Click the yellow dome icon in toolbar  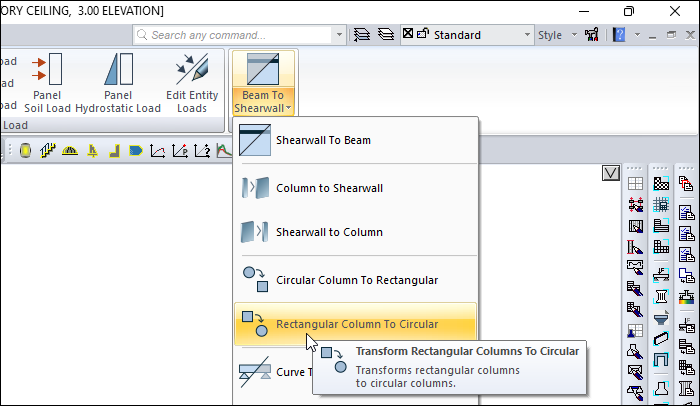(70, 151)
